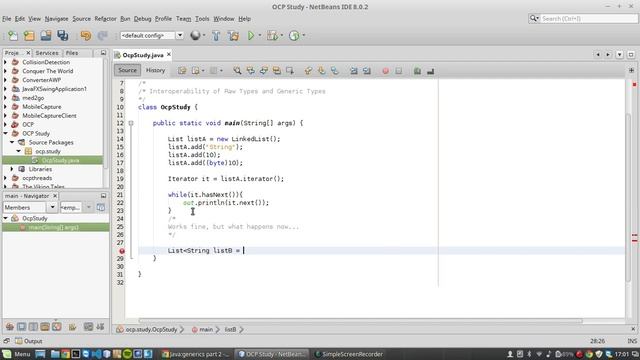Screen dimensions: 640x360
Task: Click the Find Selection magnifier icon
Action: (x=237, y=71)
